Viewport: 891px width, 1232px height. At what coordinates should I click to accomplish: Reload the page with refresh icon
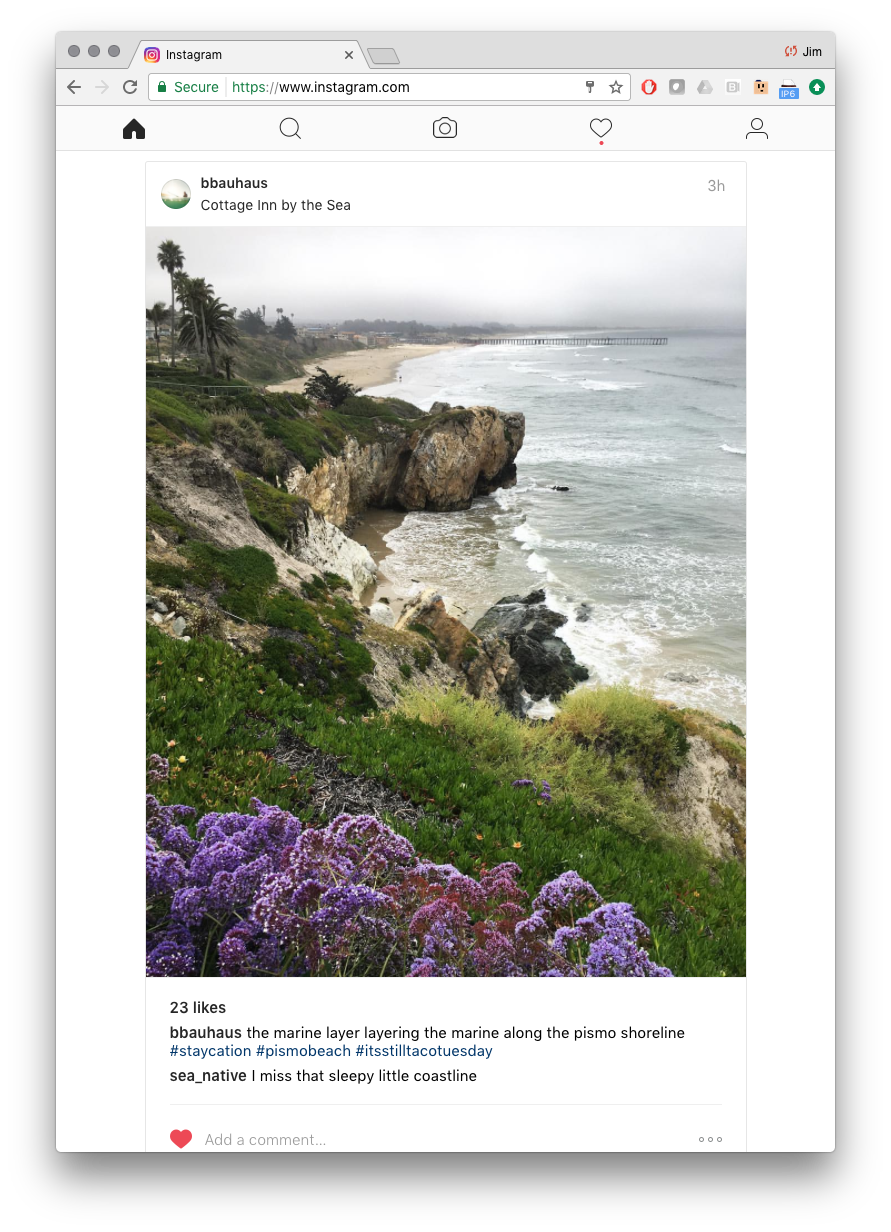(130, 87)
